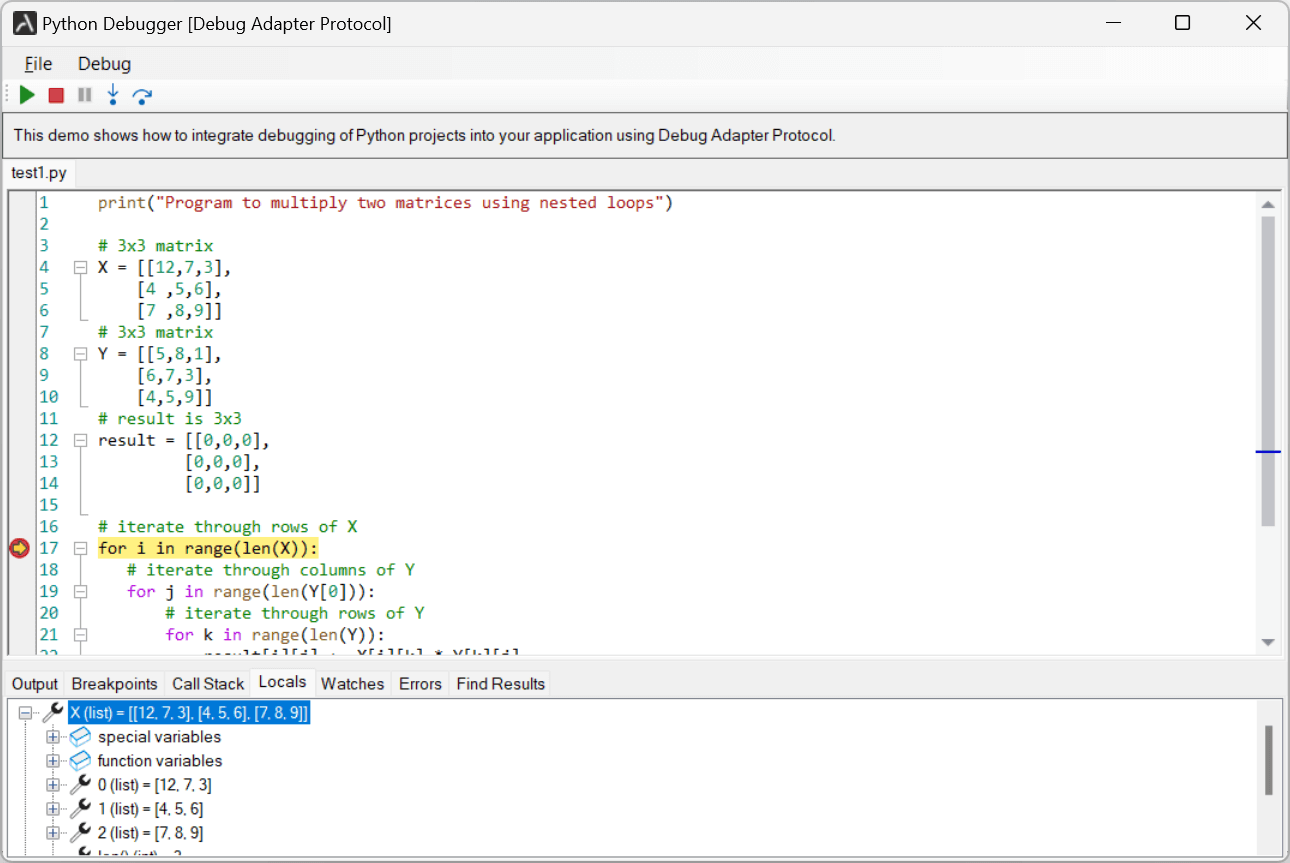
Task: Select the 0 (list) = [12, 7, 3] row
Action: click(154, 785)
